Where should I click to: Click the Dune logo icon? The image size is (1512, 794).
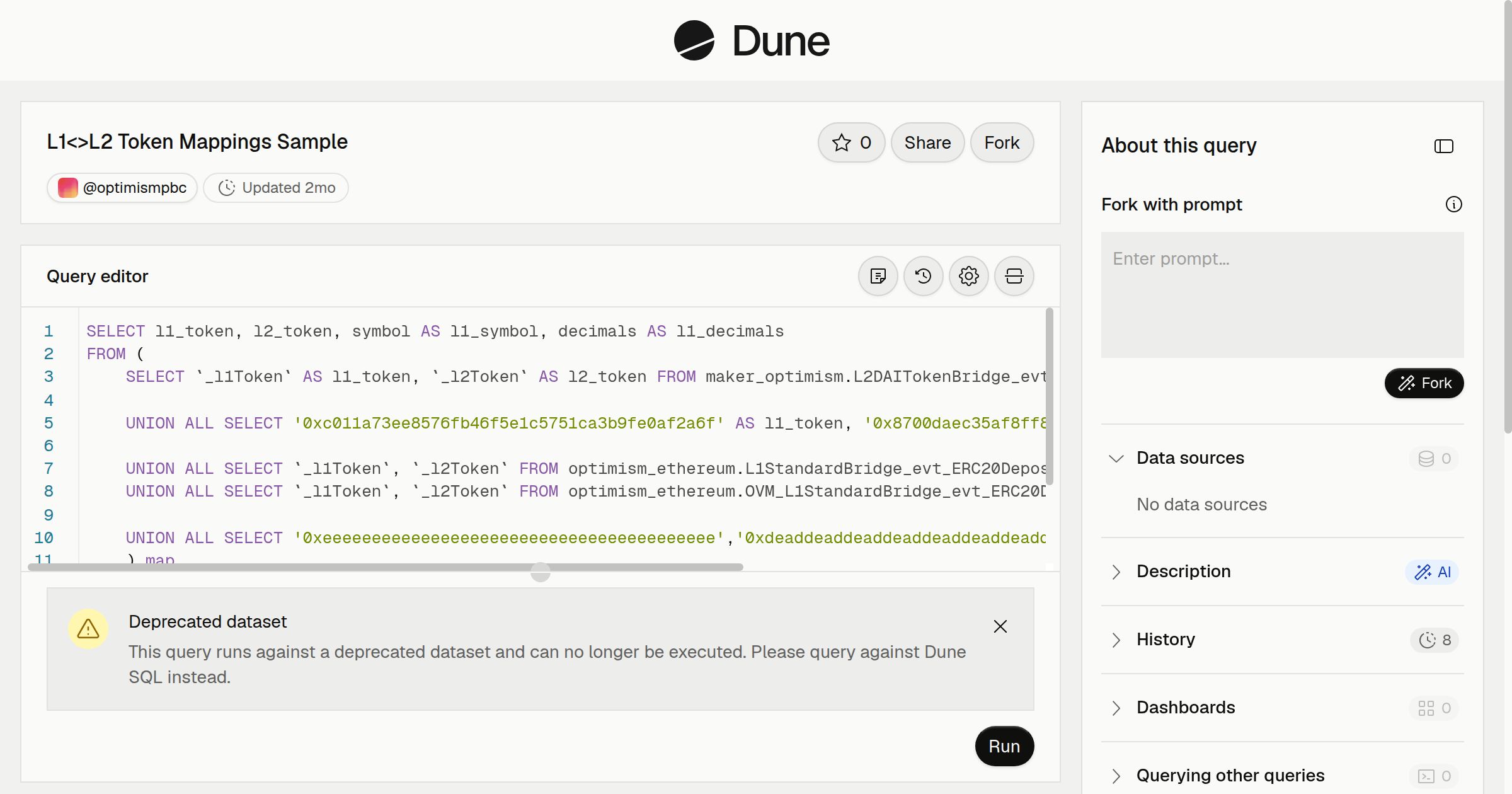click(694, 40)
